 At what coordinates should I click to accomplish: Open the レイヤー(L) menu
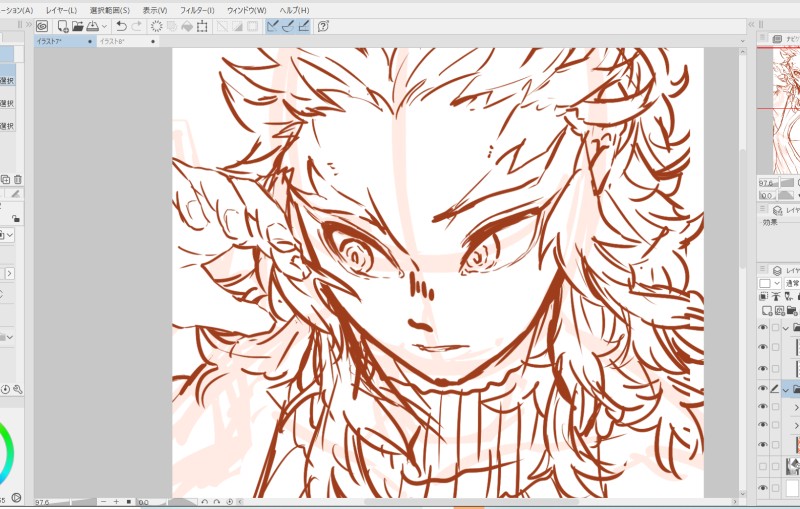[61, 10]
